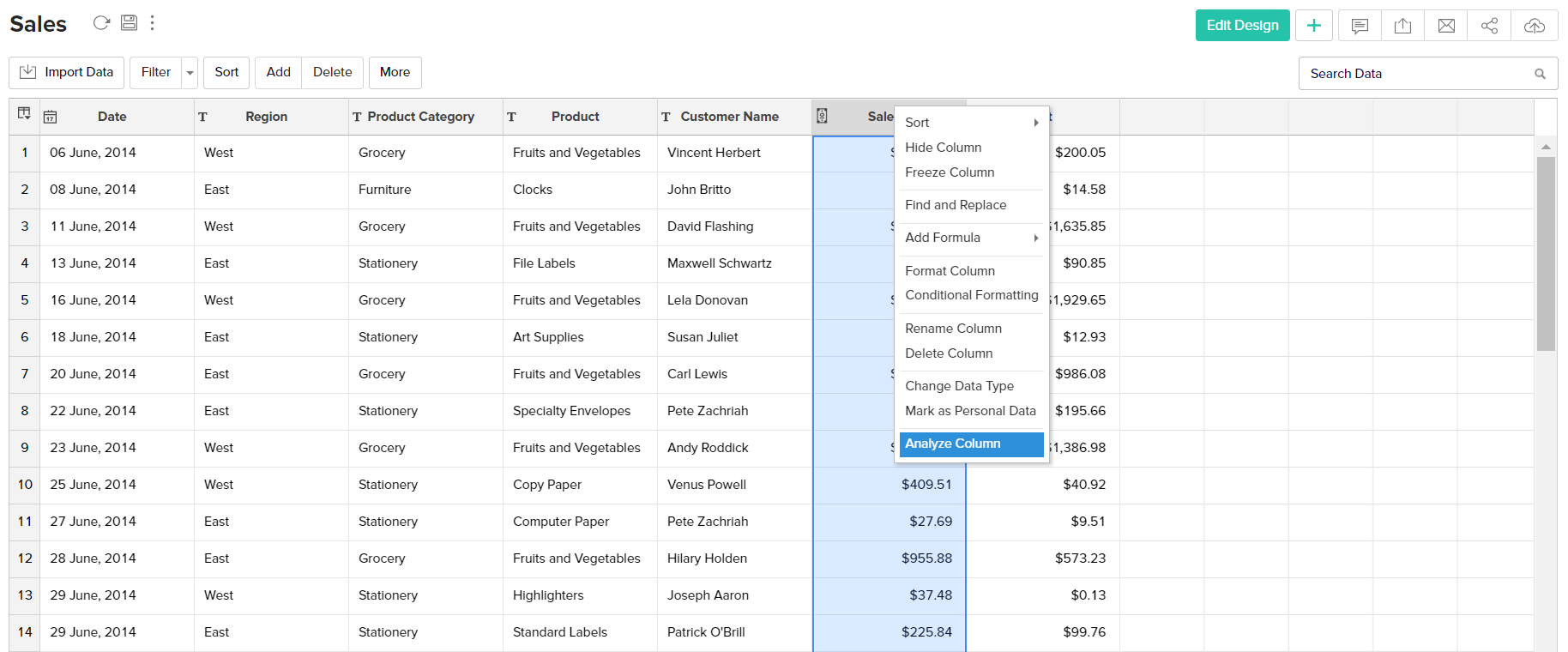This screenshot has height=652, width=1568.
Task: Click the Edit Design button
Action: click(x=1242, y=26)
